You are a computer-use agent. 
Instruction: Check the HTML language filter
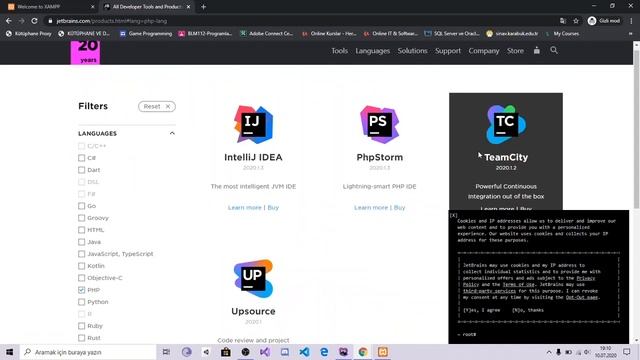82,230
